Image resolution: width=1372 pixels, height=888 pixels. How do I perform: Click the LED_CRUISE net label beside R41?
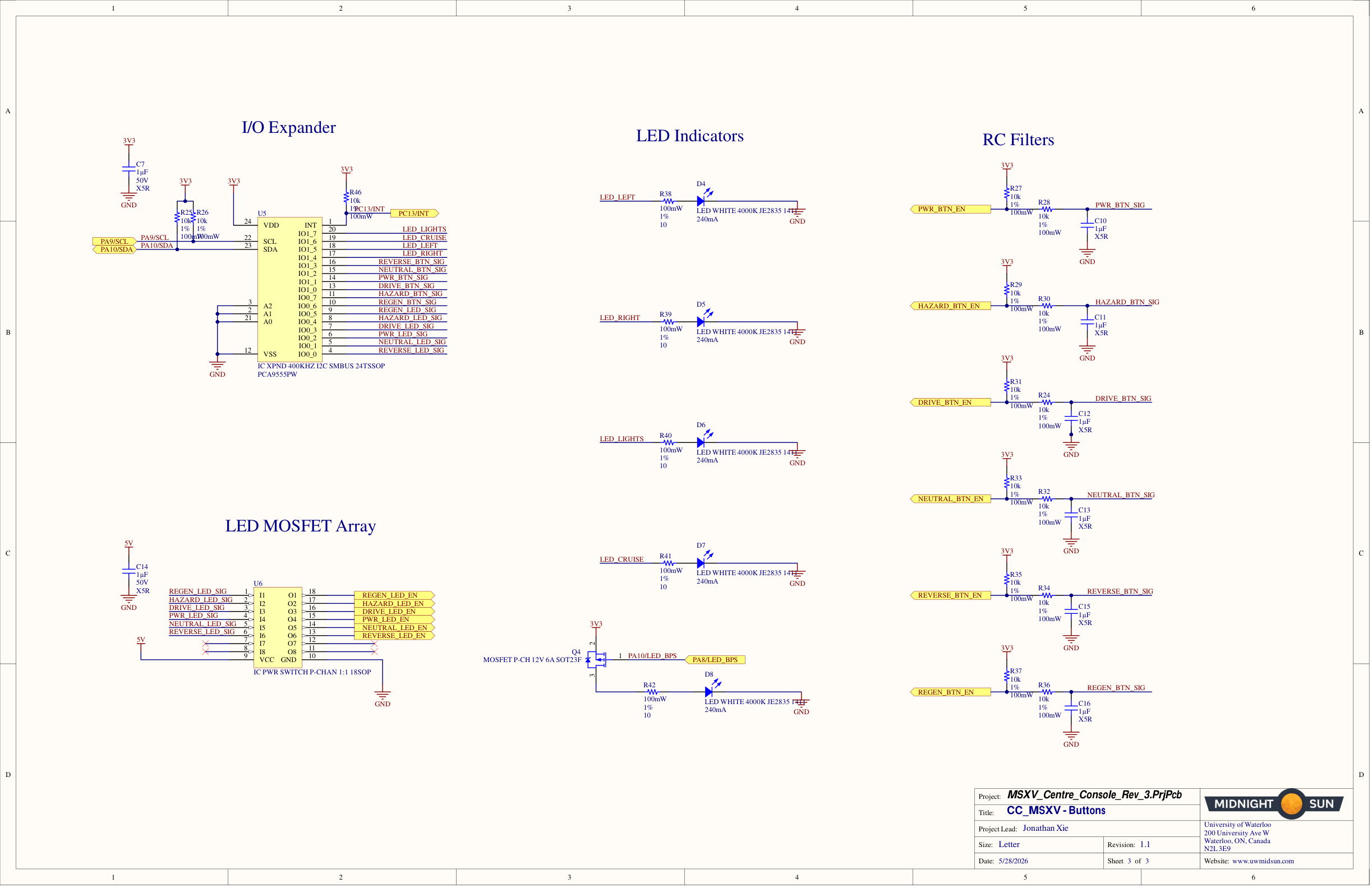pyautogui.click(x=621, y=559)
